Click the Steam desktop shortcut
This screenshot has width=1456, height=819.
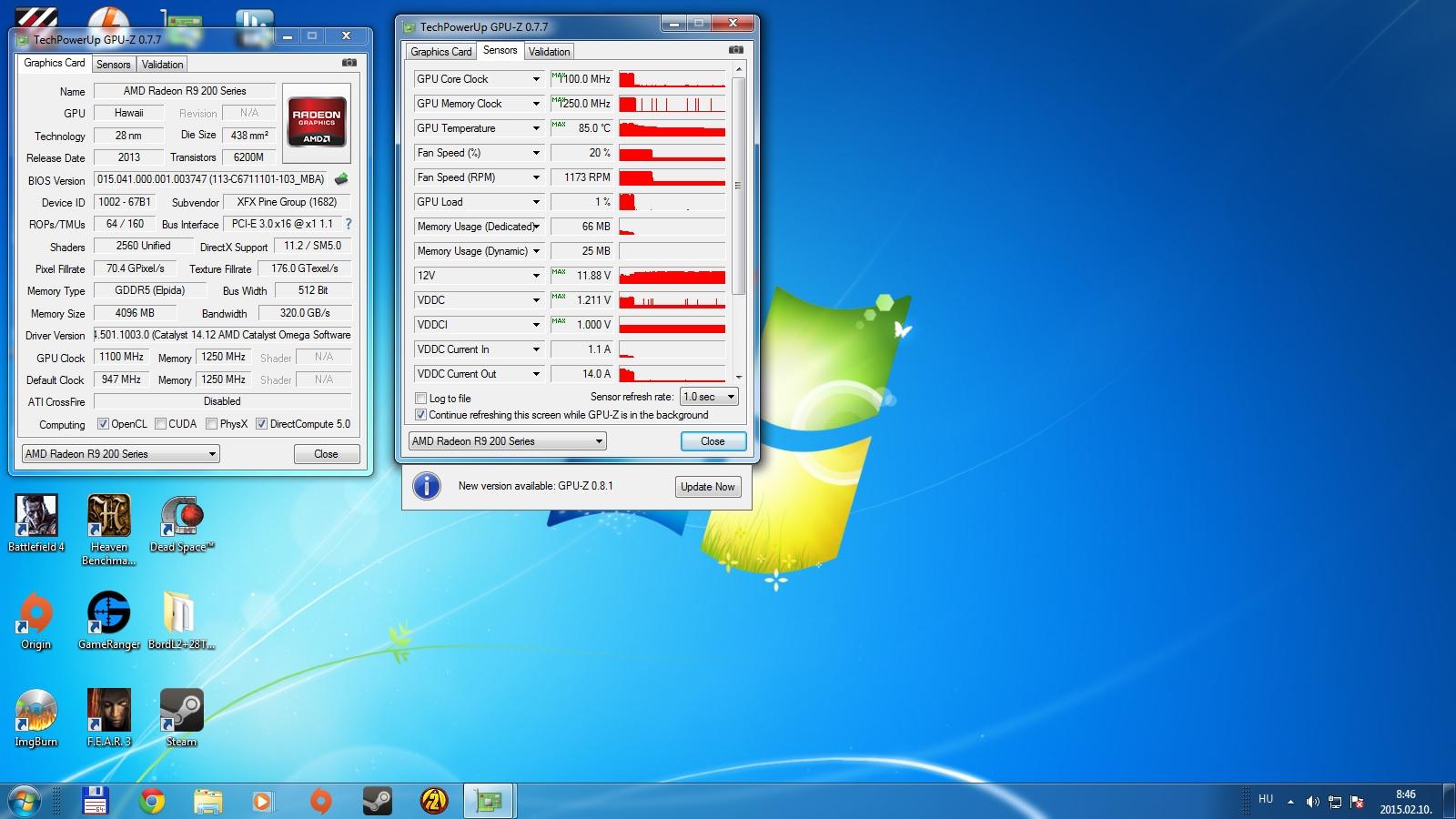click(x=182, y=718)
